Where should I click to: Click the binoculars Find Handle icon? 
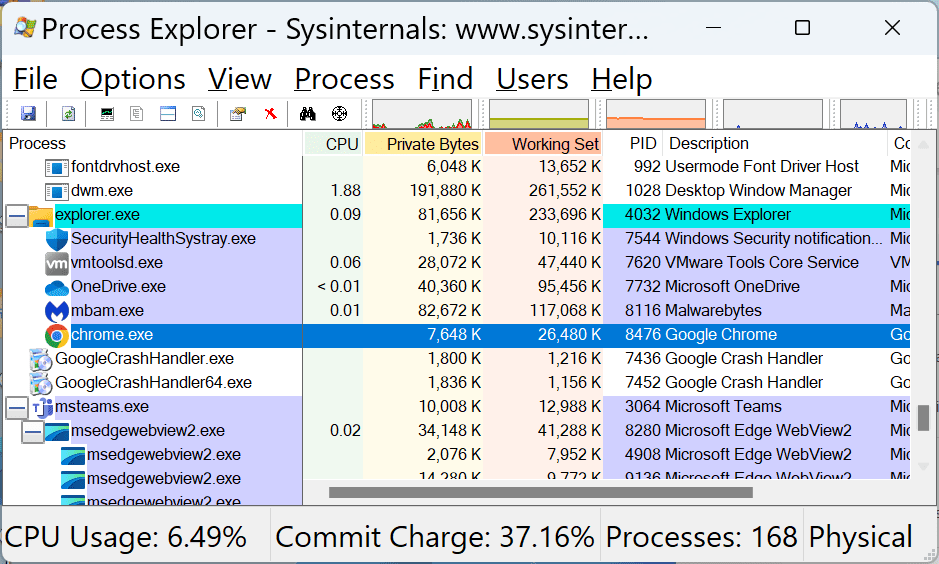pyautogui.click(x=308, y=114)
